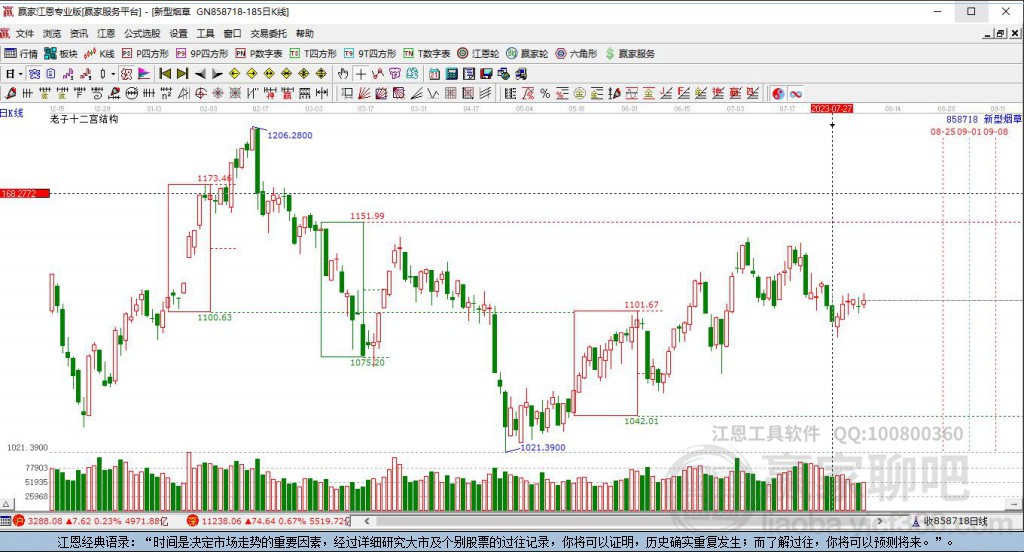Click the circled 金 gold icon
This screenshot has width=1024, height=552.
pos(579,93)
